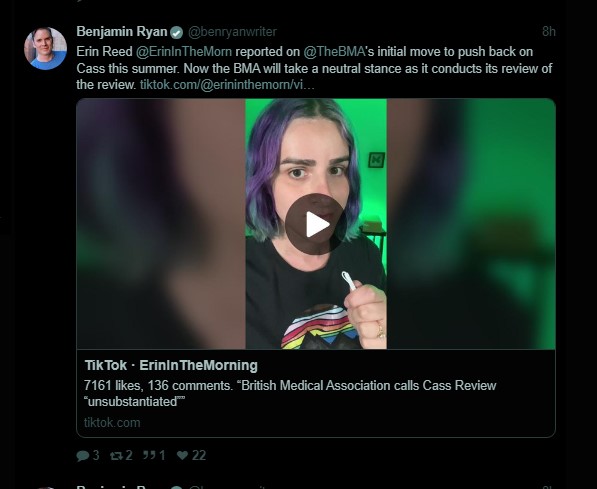Click the blurred left side of video preview
The image size is (597, 489).
161,224
